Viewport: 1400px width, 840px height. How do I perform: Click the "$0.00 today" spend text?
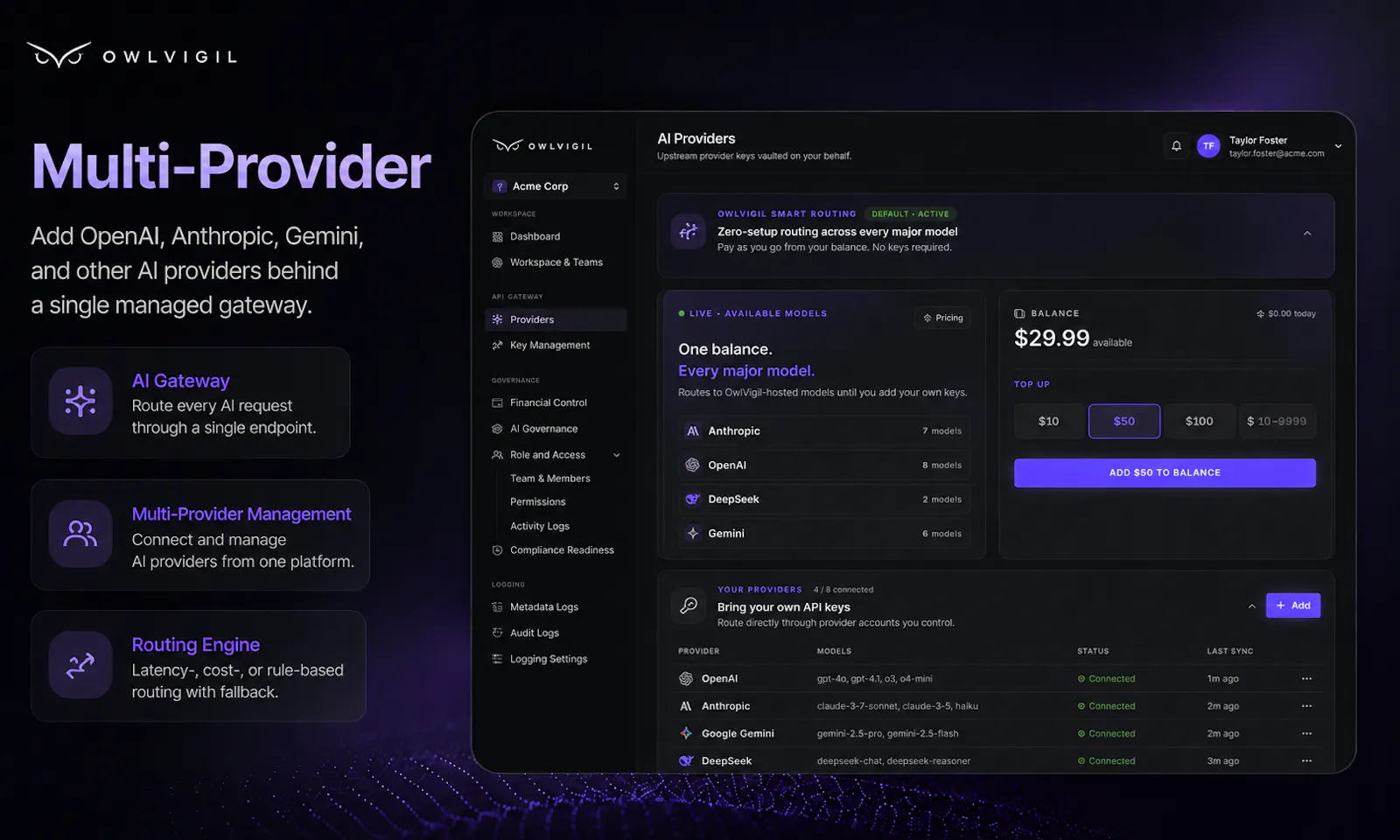click(1291, 314)
